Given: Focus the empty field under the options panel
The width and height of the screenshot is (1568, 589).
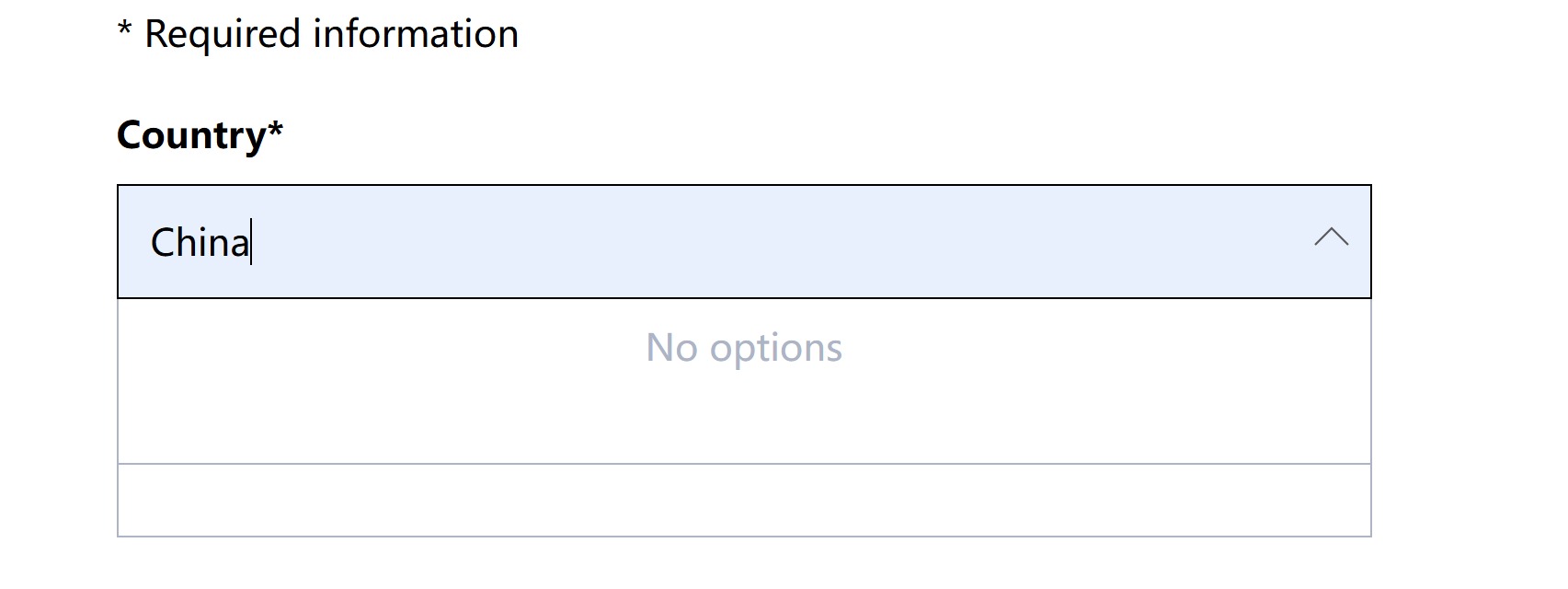Looking at the screenshot, I should (x=743, y=501).
